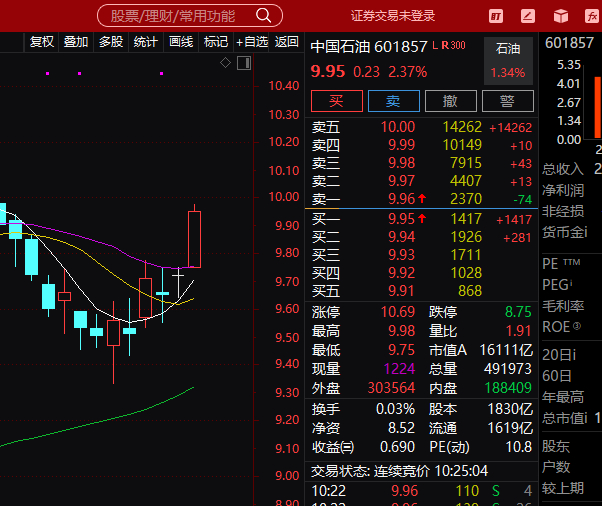Screen dimensions: 602x506
Task: Click 证券交易未登录 login status
Action: [x=392, y=16]
